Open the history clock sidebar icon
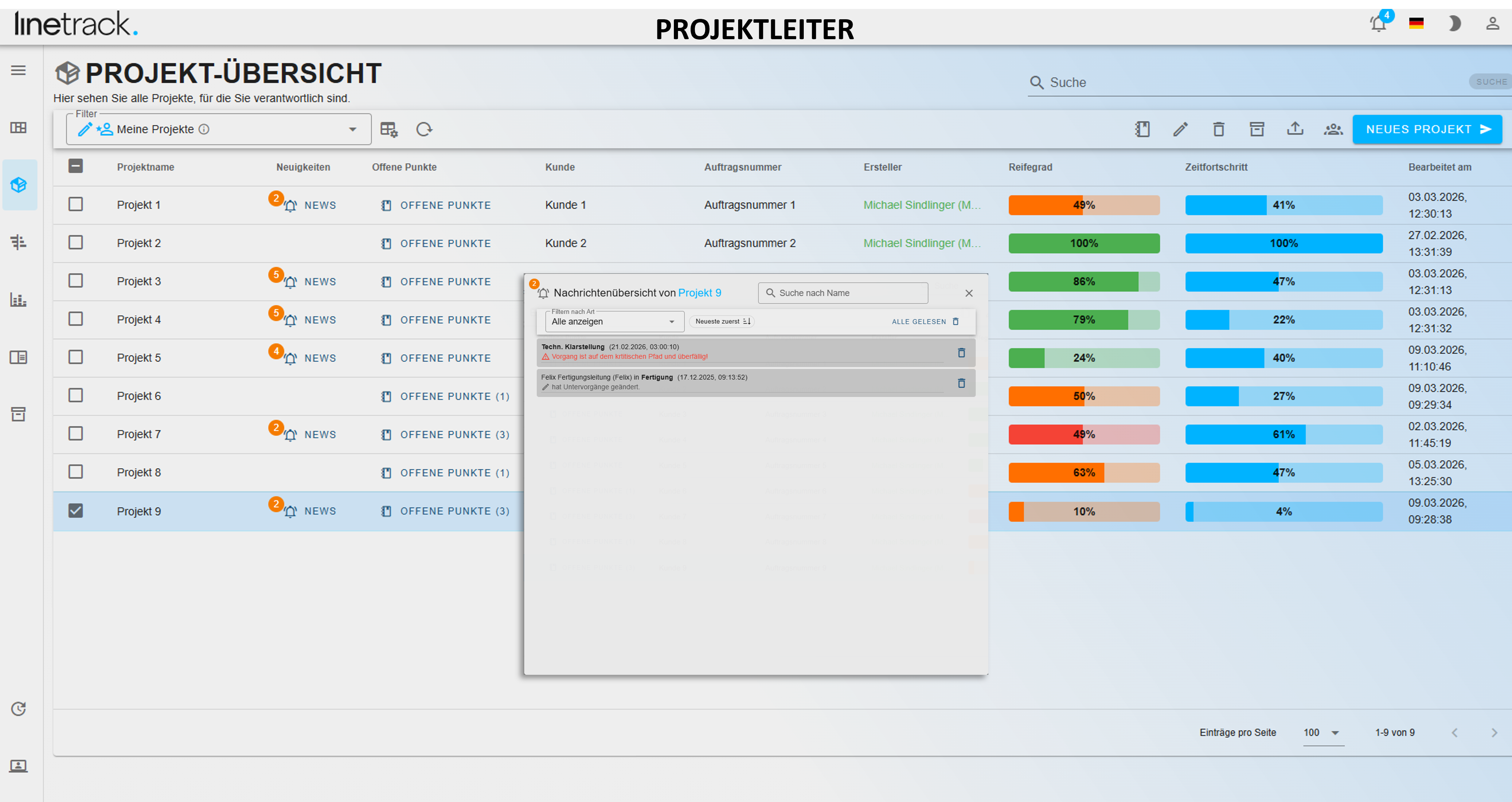The height and width of the screenshot is (802, 1512). coord(18,708)
